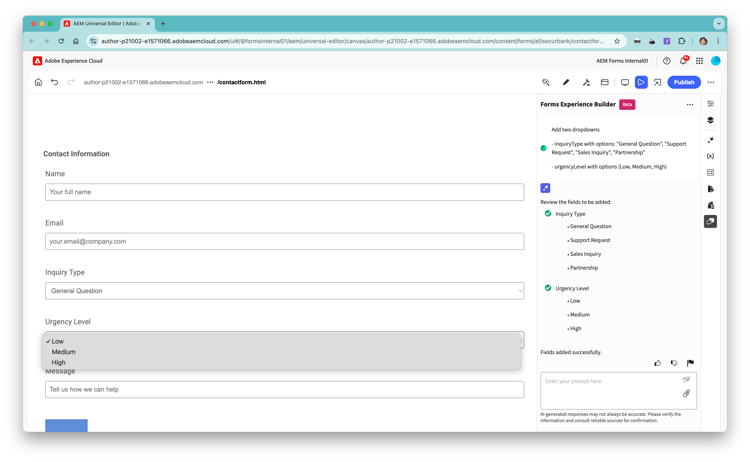Reload the browser page
This screenshot has width=750, height=462.
61,41
